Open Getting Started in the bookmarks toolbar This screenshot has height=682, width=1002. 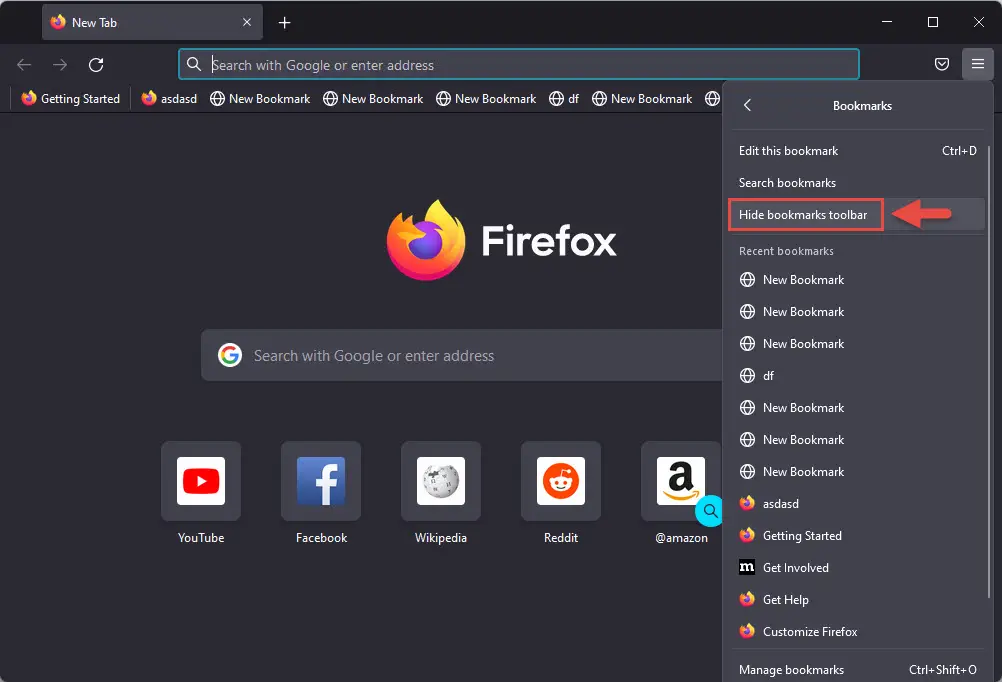(x=70, y=98)
